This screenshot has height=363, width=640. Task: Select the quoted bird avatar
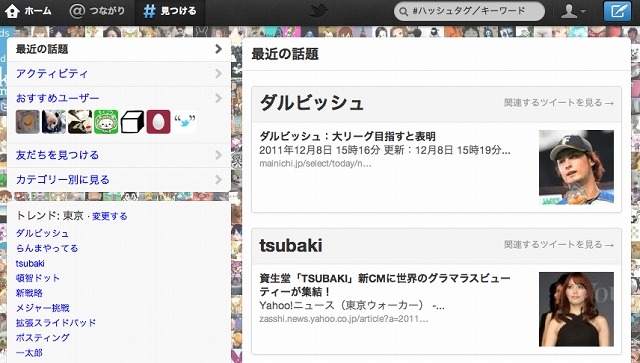coord(184,122)
